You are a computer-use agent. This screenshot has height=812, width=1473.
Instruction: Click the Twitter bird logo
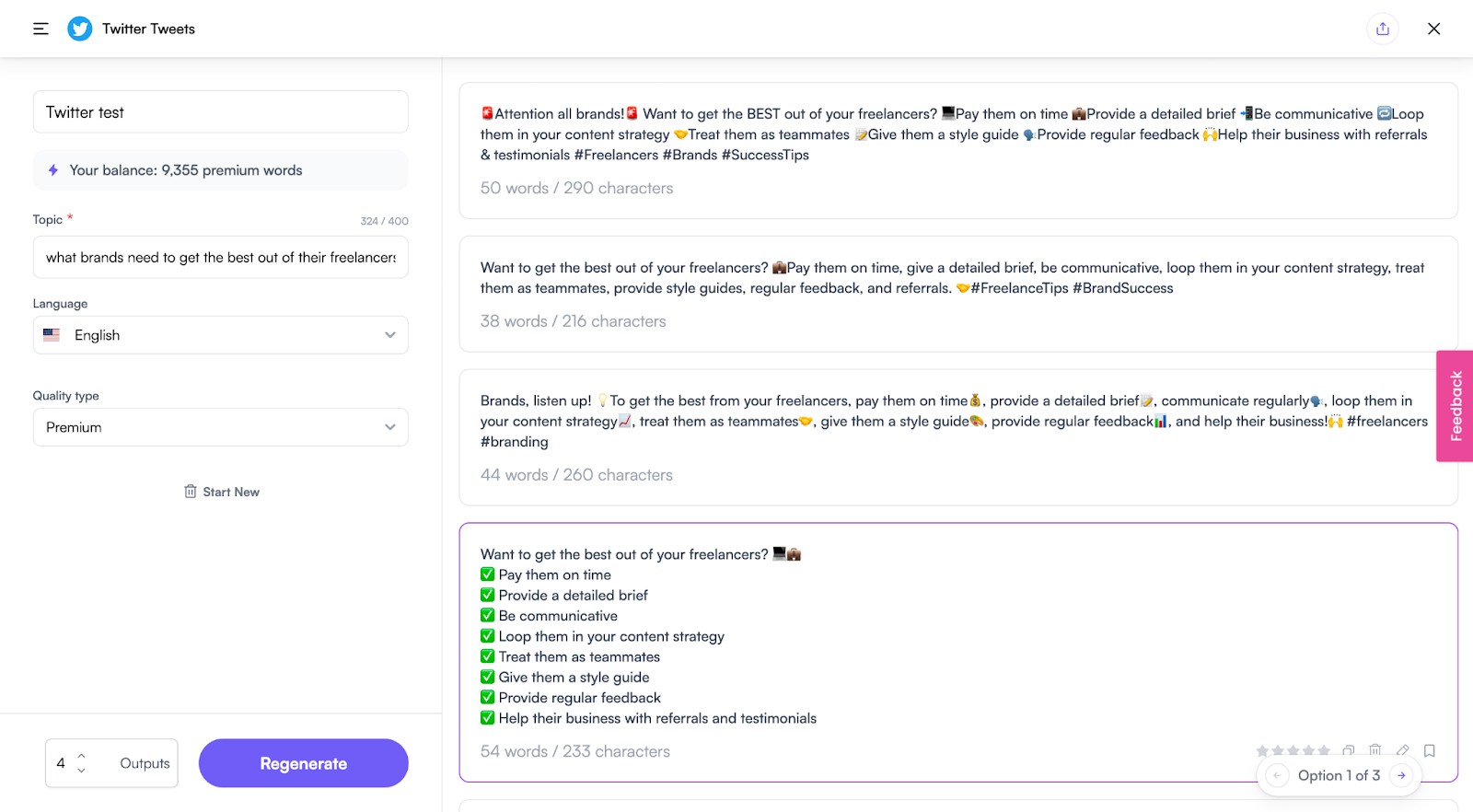80,29
